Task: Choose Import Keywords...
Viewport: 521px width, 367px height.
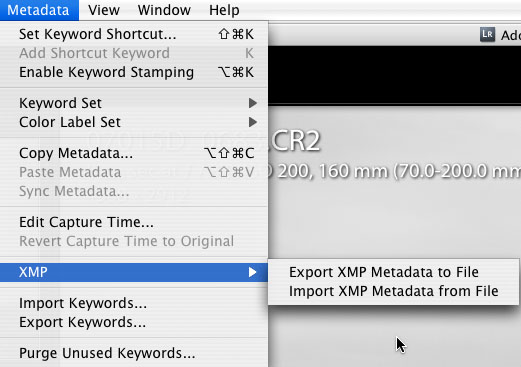Action: (134, 303)
